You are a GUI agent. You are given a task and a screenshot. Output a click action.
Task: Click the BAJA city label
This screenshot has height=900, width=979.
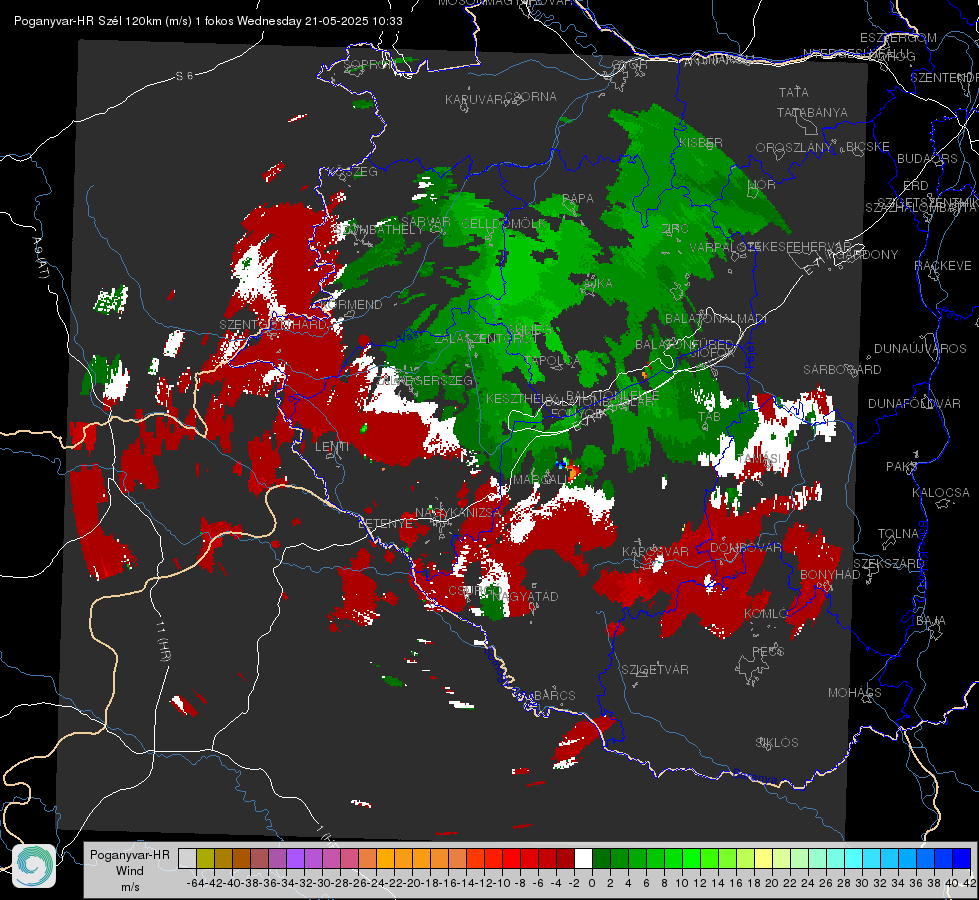coord(931,621)
